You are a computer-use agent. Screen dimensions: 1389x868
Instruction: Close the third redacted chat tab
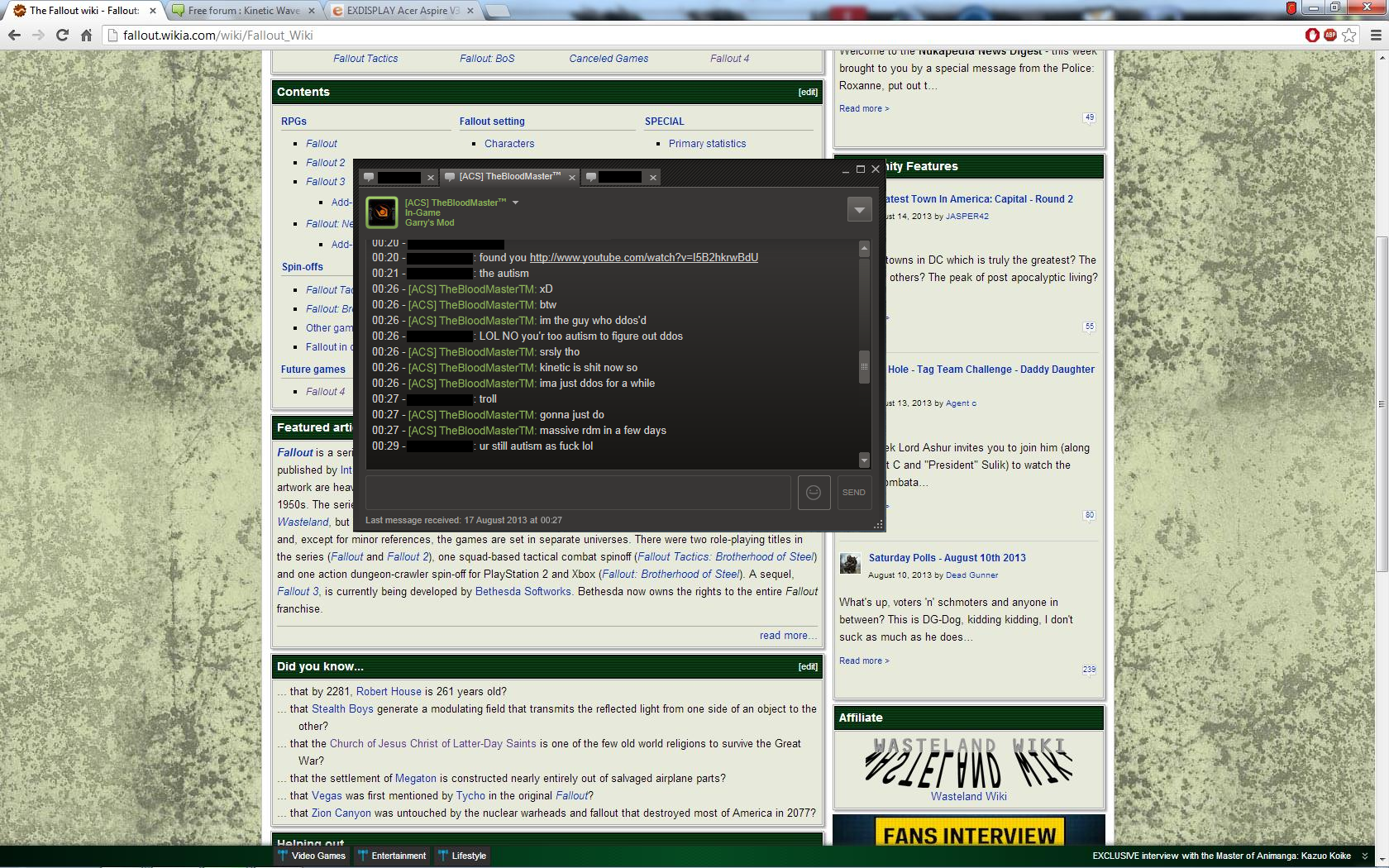(x=652, y=177)
